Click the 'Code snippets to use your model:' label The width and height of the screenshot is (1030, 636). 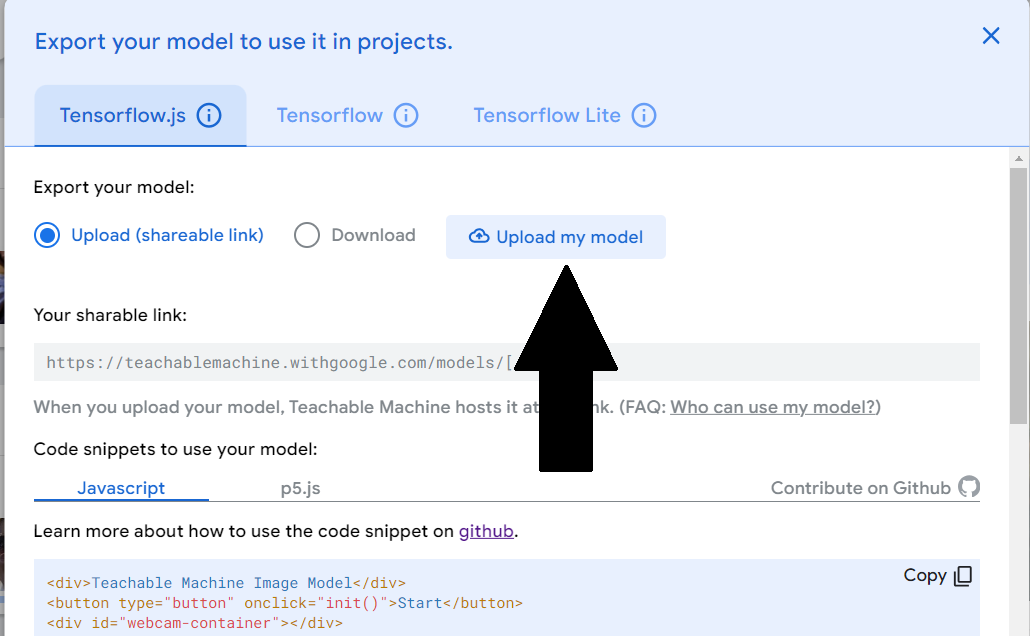click(175, 449)
